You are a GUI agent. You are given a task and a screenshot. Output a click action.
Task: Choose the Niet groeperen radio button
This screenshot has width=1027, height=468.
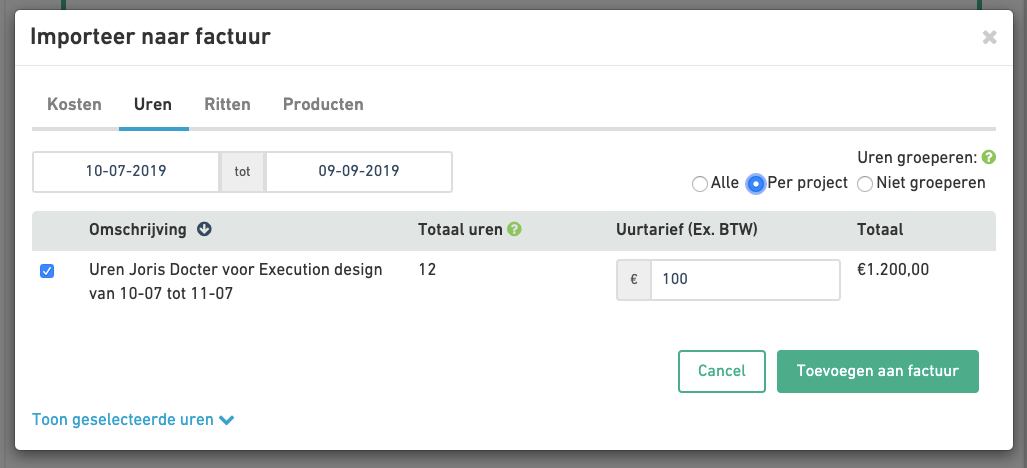(865, 183)
